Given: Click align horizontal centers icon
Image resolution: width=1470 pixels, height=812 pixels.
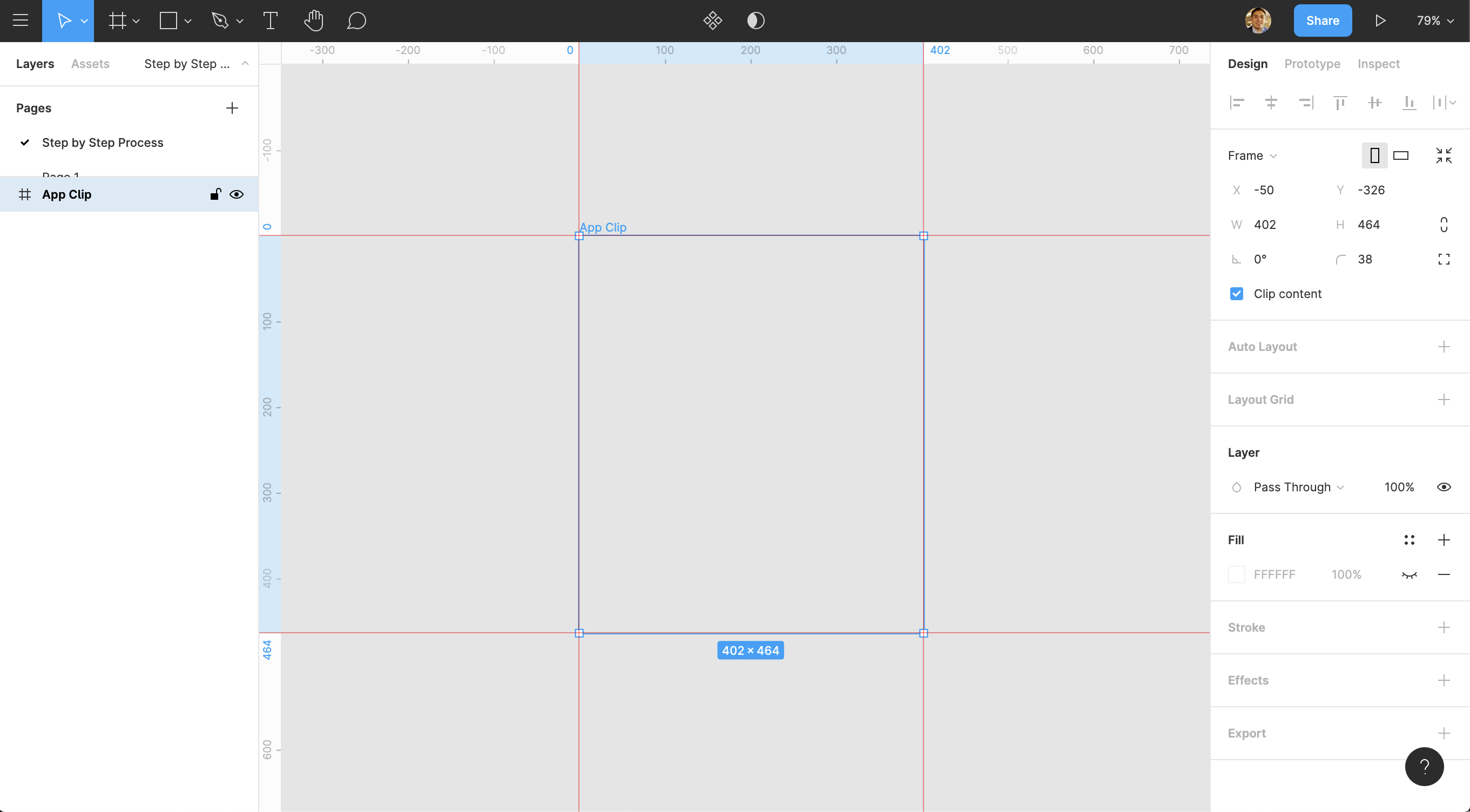Looking at the screenshot, I should (x=1271, y=103).
